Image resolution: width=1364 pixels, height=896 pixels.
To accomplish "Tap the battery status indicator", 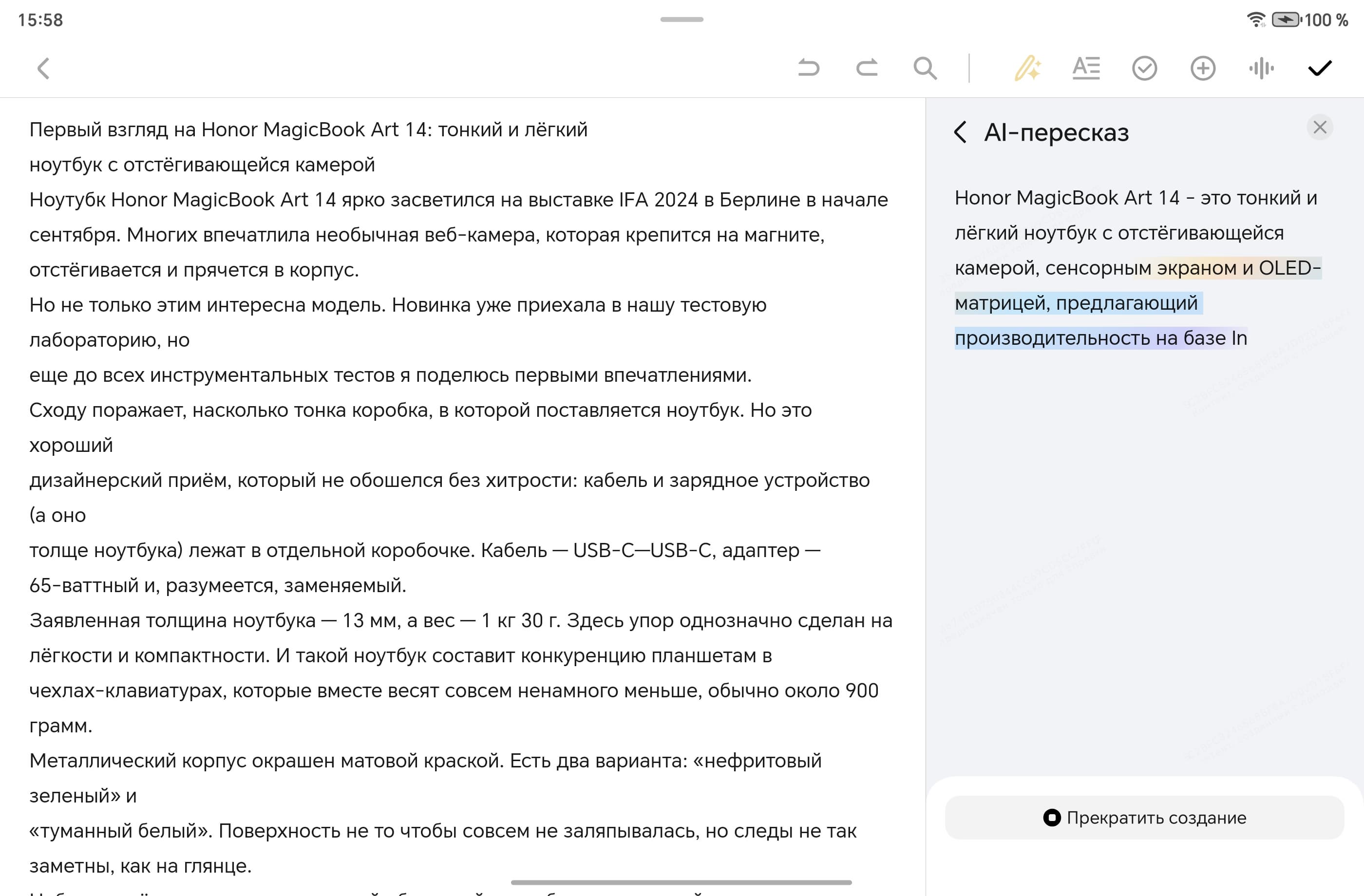I will point(1286,20).
